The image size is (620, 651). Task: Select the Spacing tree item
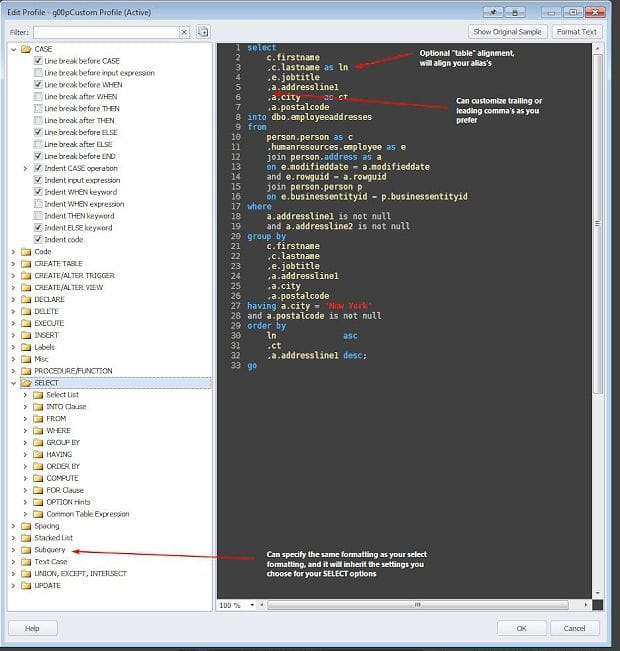[47, 526]
